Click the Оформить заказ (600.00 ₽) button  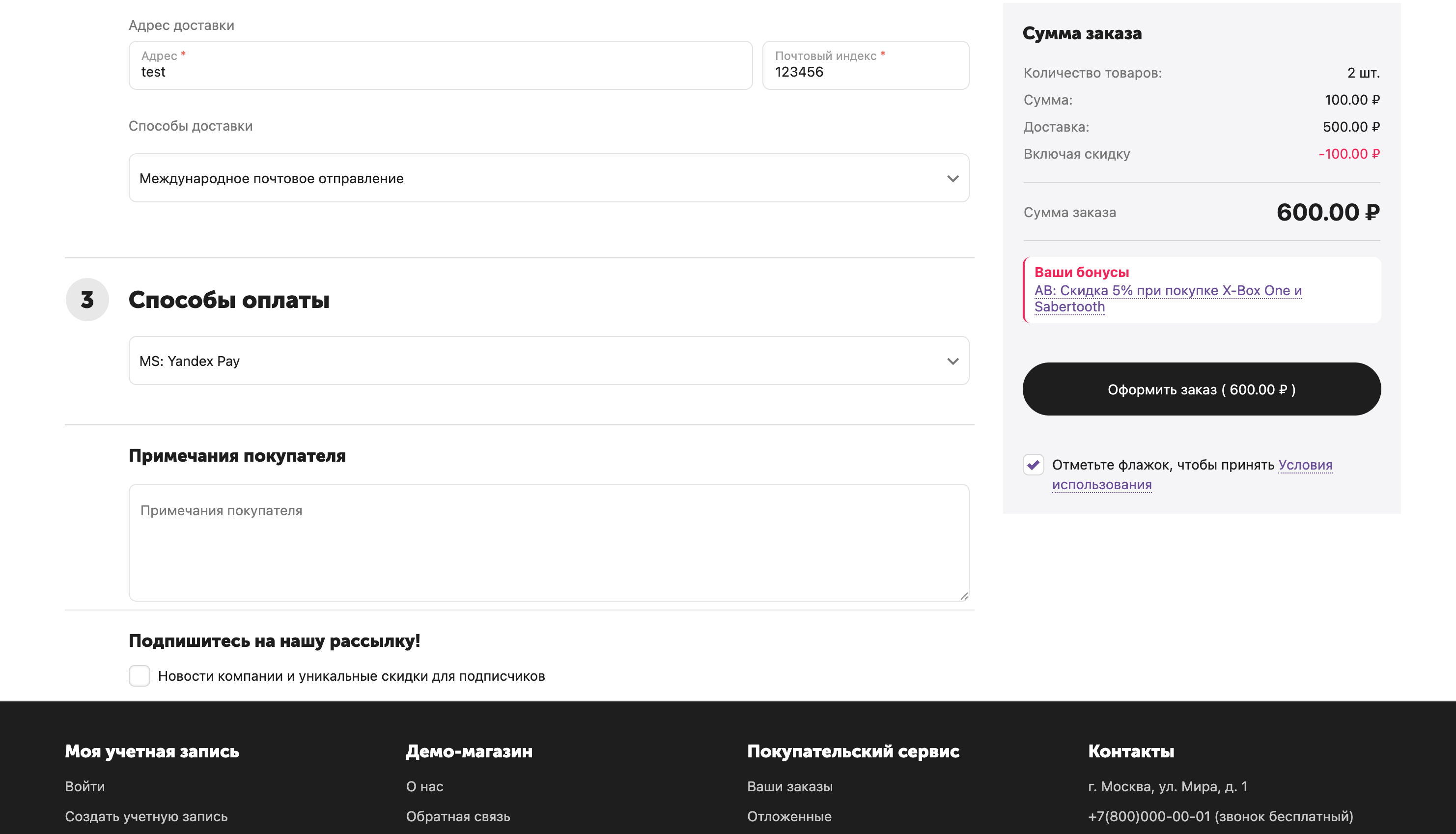1201,389
